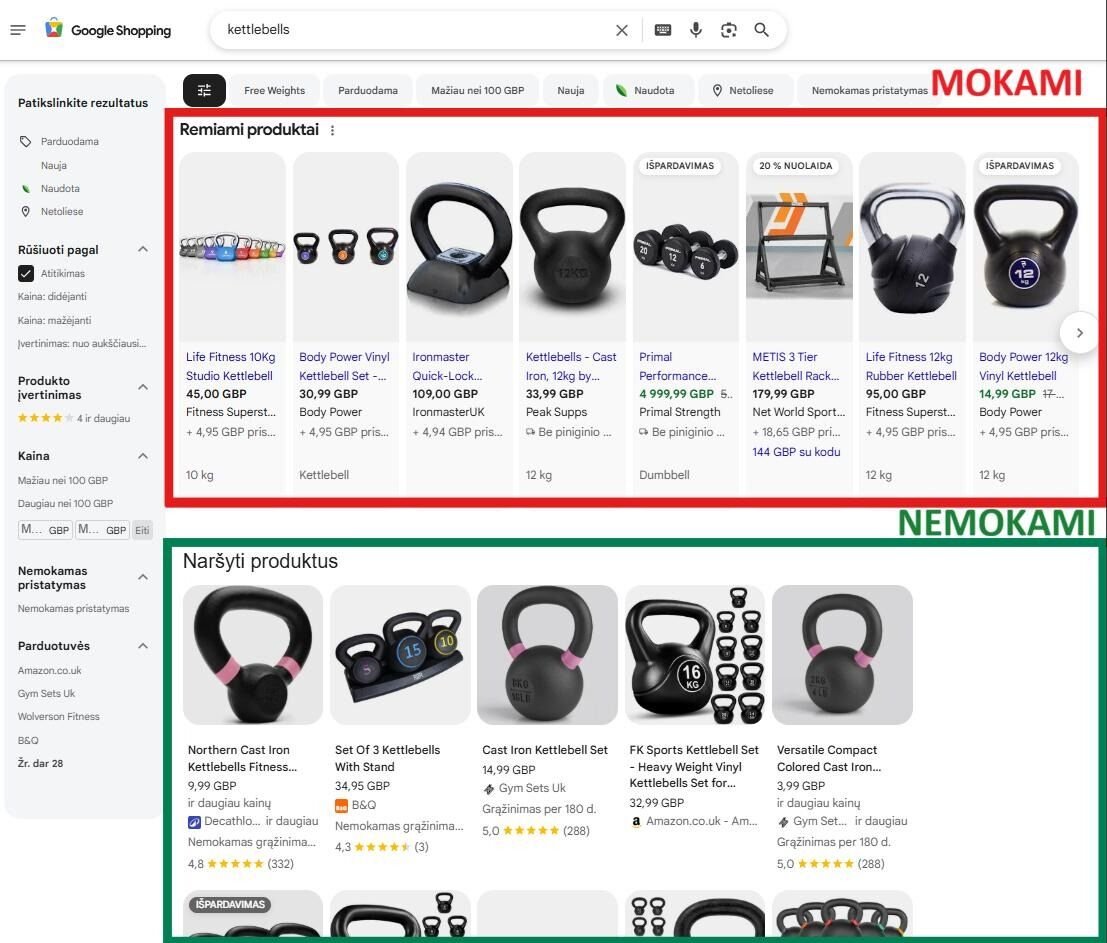This screenshot has height=943, width=1107.
Task: Click next arrow in sponsored carousel
Action: coord(1079,332)
